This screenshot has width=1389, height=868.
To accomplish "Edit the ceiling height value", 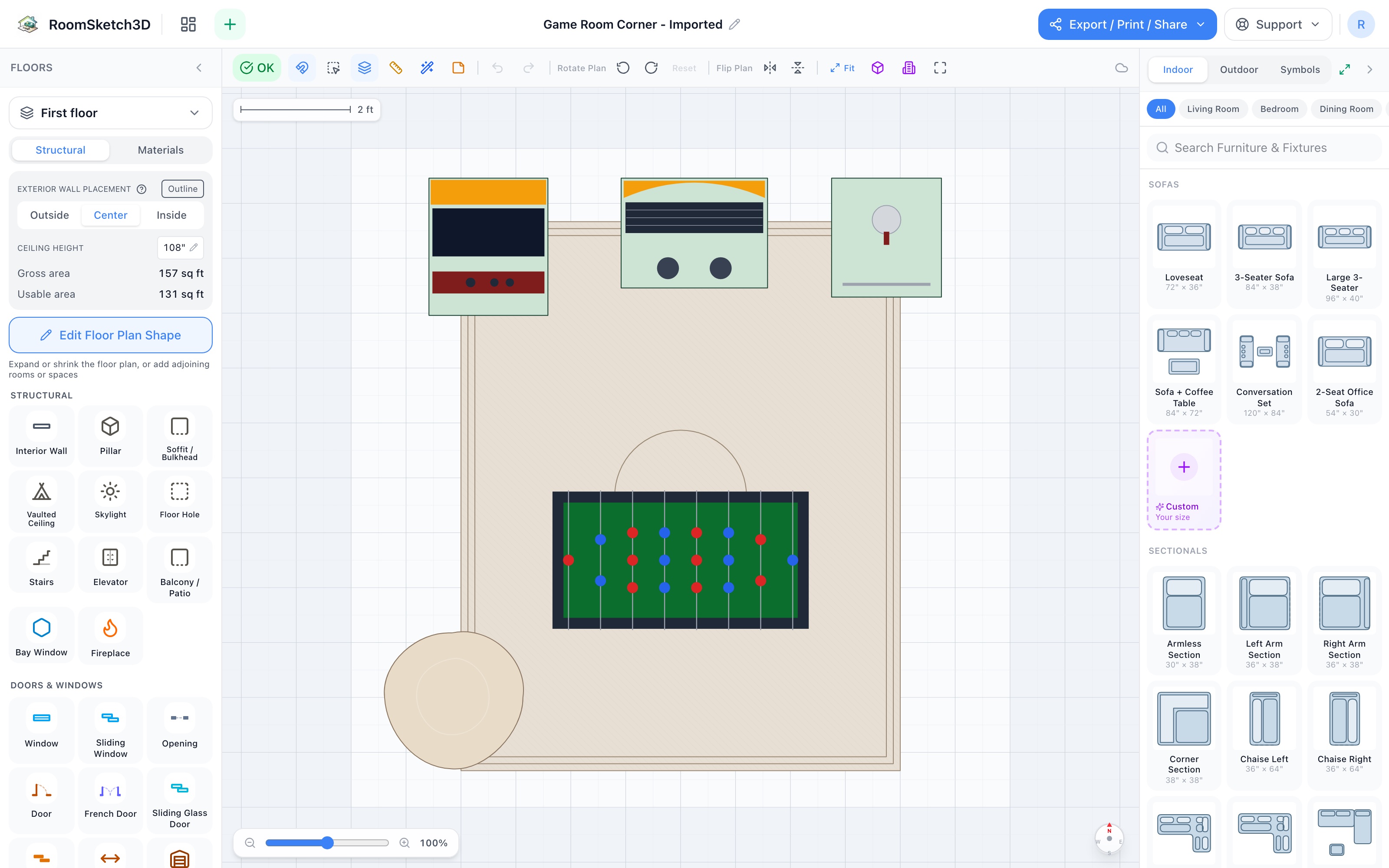I will tap(180, 247).
